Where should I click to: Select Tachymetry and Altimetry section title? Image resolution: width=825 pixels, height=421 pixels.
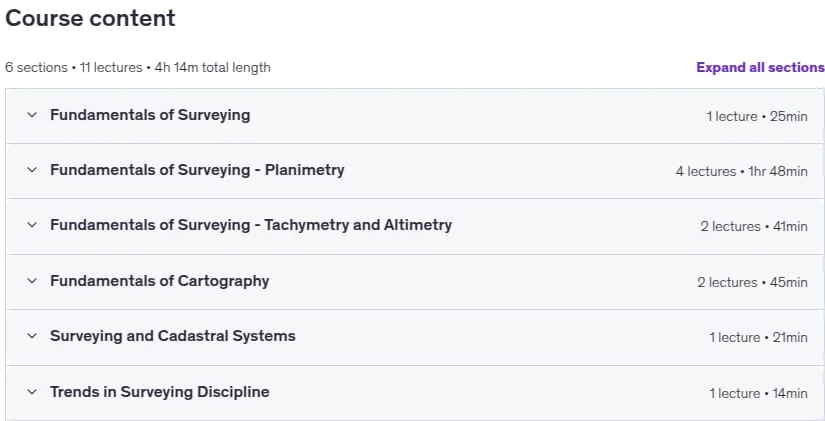pos(251,225)
